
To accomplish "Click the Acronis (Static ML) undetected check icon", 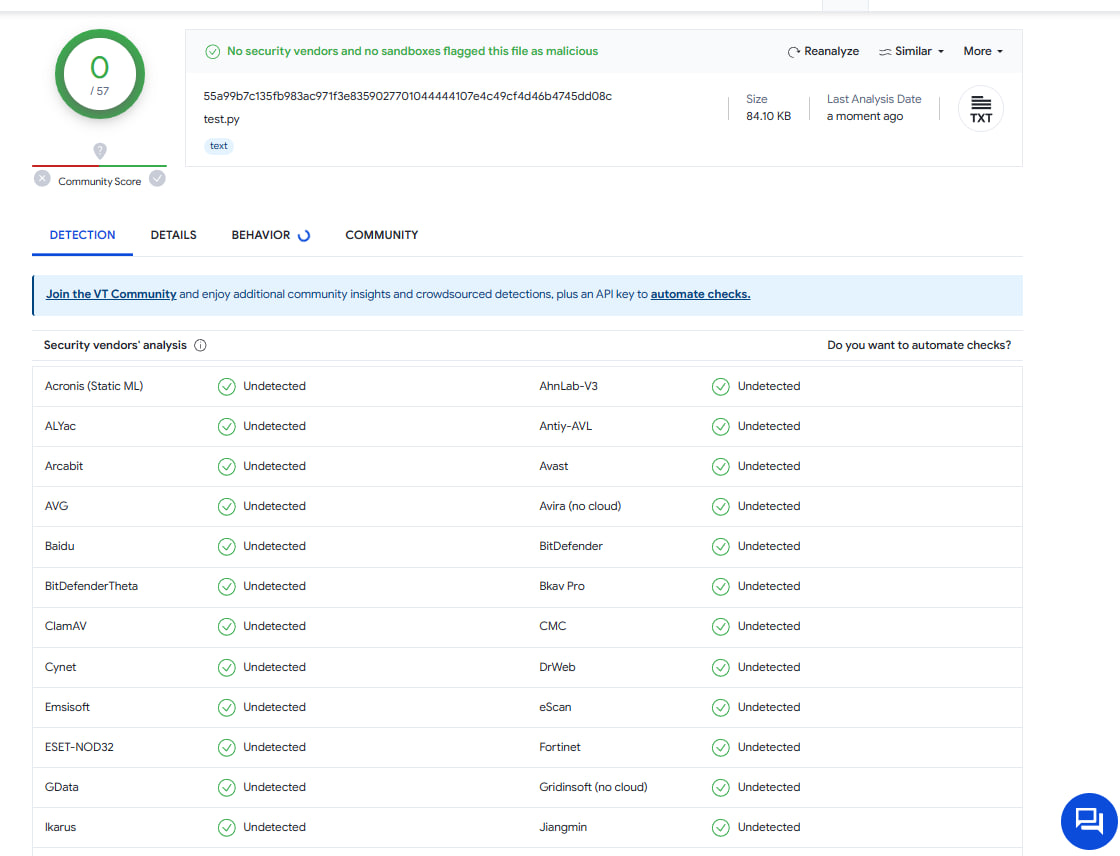I will tap(226, 387).
